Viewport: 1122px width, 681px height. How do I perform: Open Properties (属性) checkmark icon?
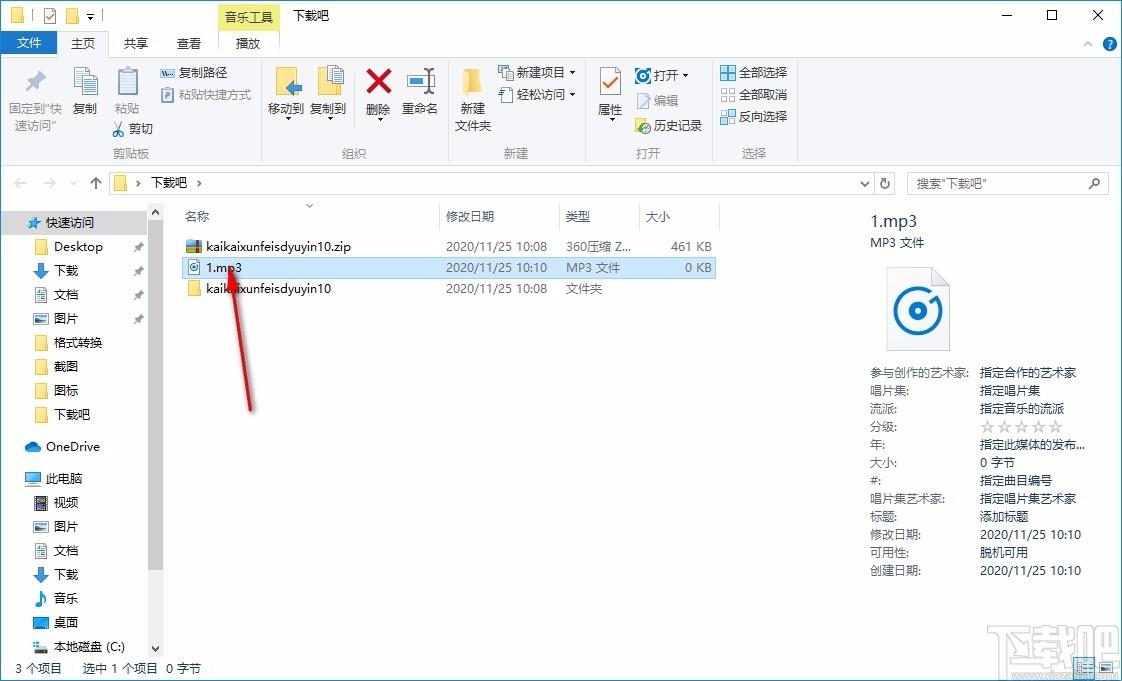coord(610,82)
